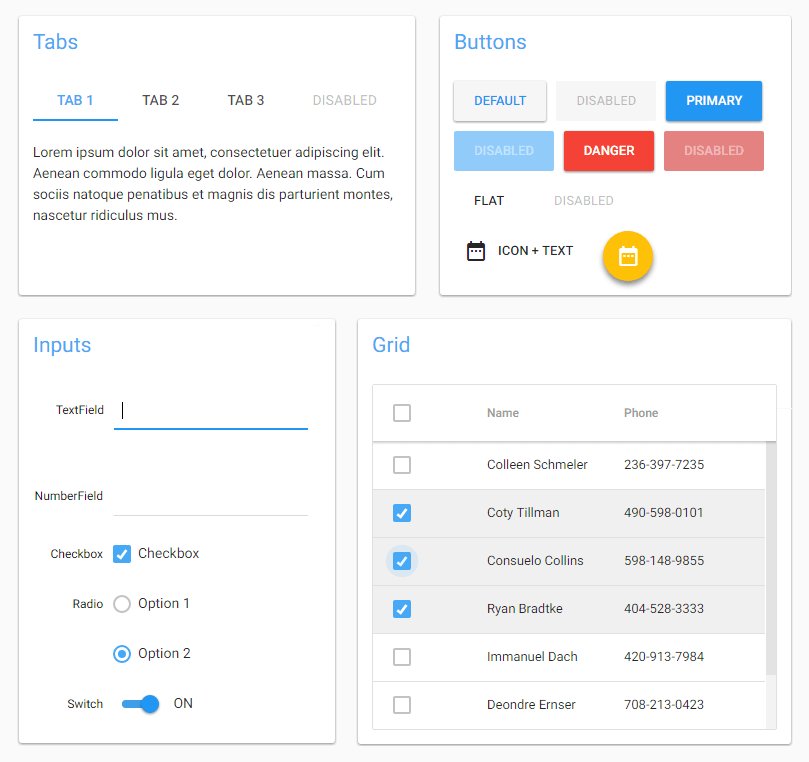Click the Phone column header
The width and height of the screenshot is (809, 762).
[641, 413]
